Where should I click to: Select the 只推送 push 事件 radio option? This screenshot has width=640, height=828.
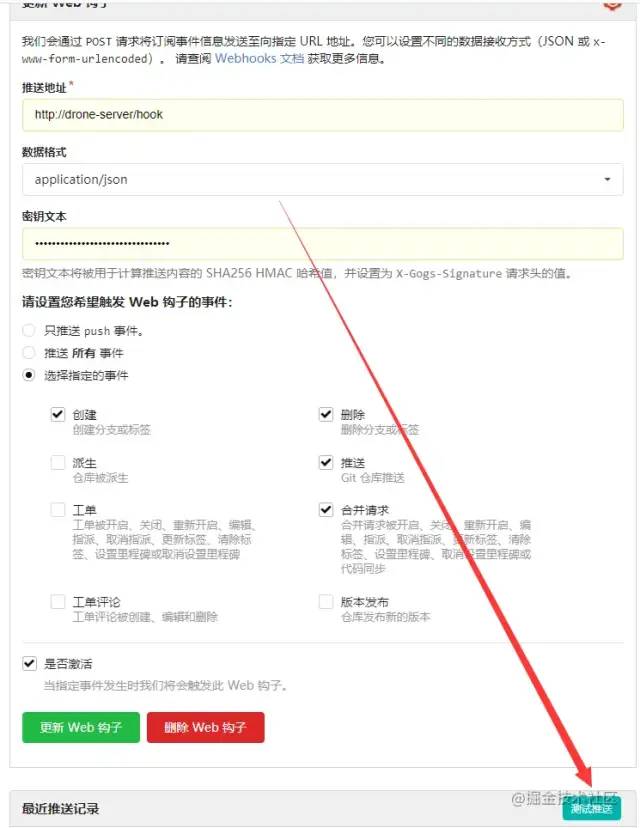[x=29, y=331]
